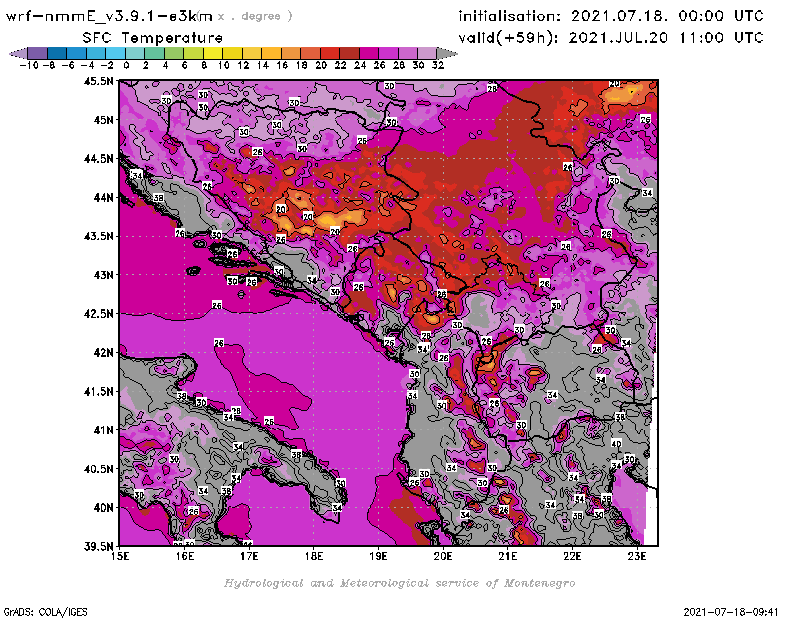This screenshot has height=618, width=800.
Task: Click the 20E longitude axis label
Action: [x=443, y=556]
